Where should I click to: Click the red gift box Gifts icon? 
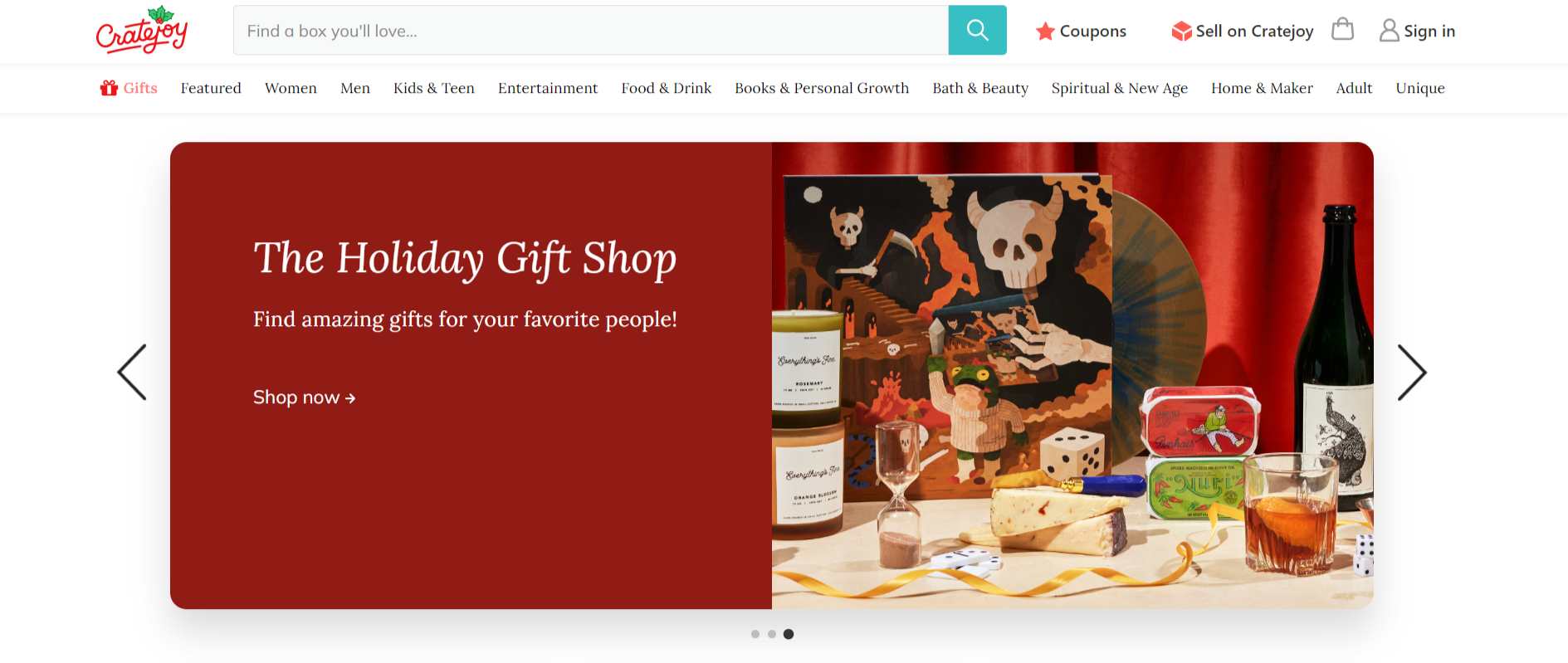(109, 88)
